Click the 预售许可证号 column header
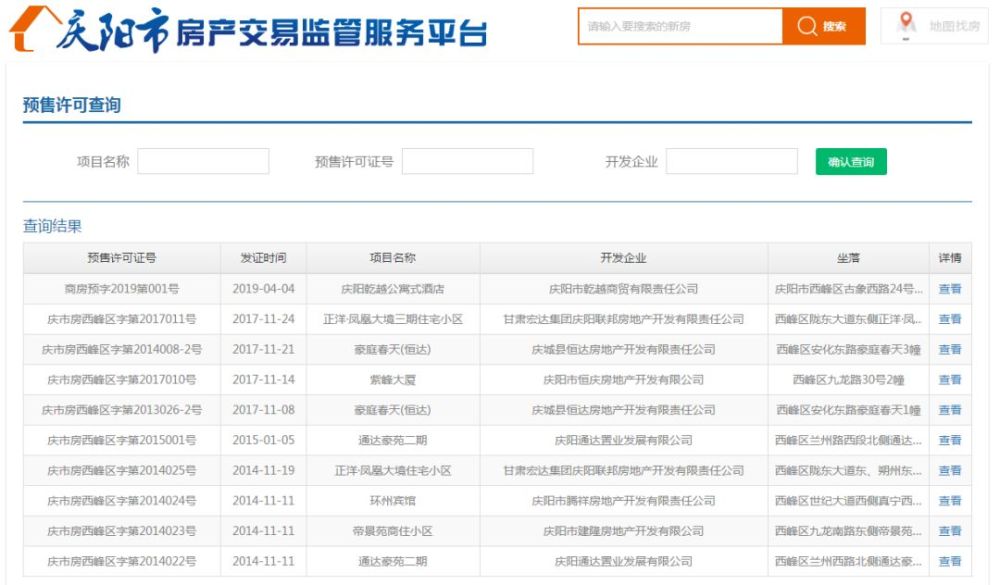 pos(122,258)
